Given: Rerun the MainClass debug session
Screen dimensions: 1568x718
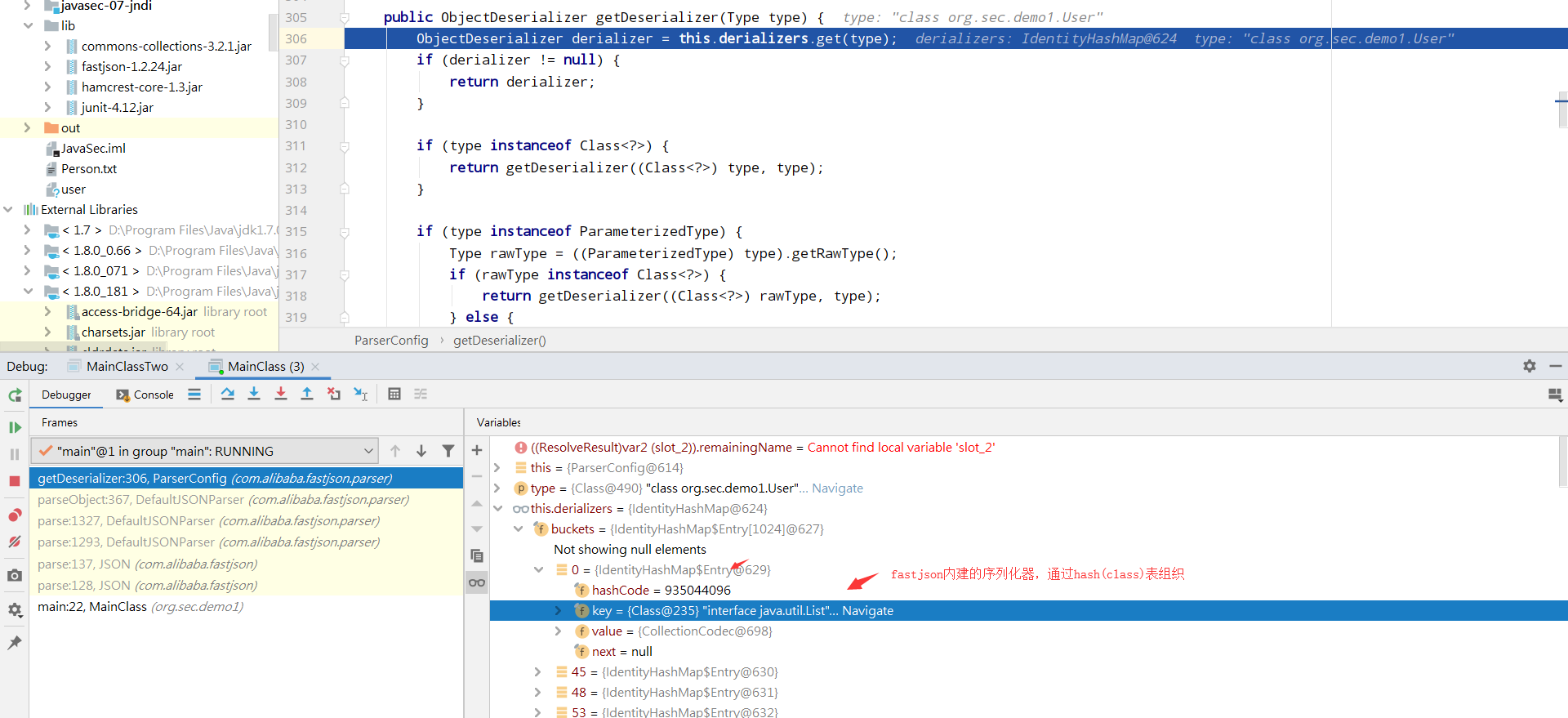Looking at the screenshot, I should coord(15,395).
